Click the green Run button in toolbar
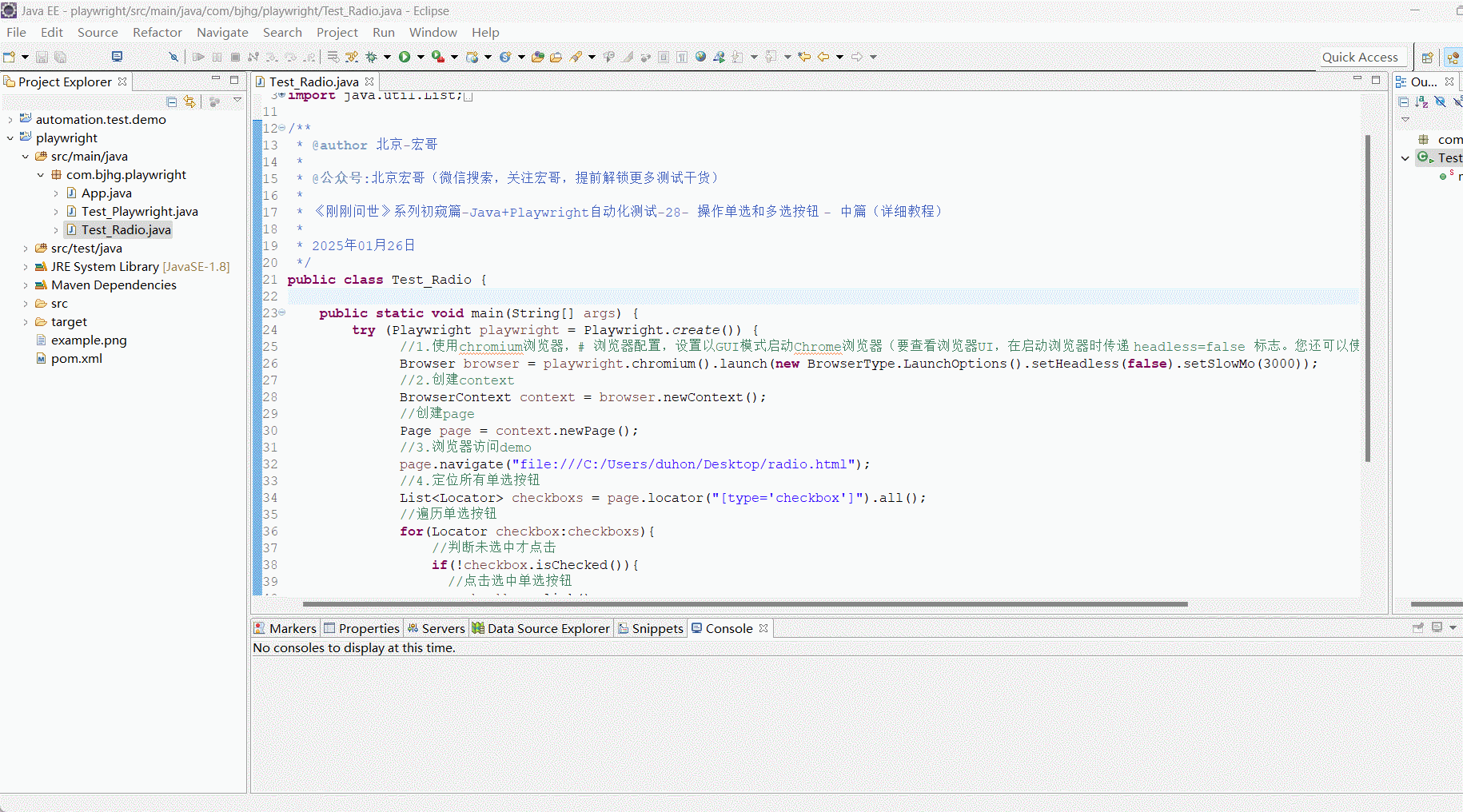Viewport: 1463px width, 812px height. click(405, 57)
